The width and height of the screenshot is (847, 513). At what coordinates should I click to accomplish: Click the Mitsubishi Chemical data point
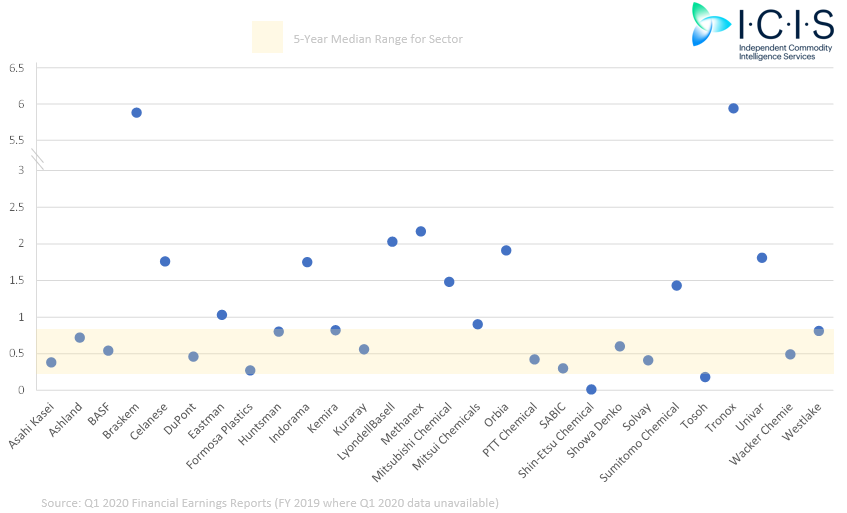point(449,282)
